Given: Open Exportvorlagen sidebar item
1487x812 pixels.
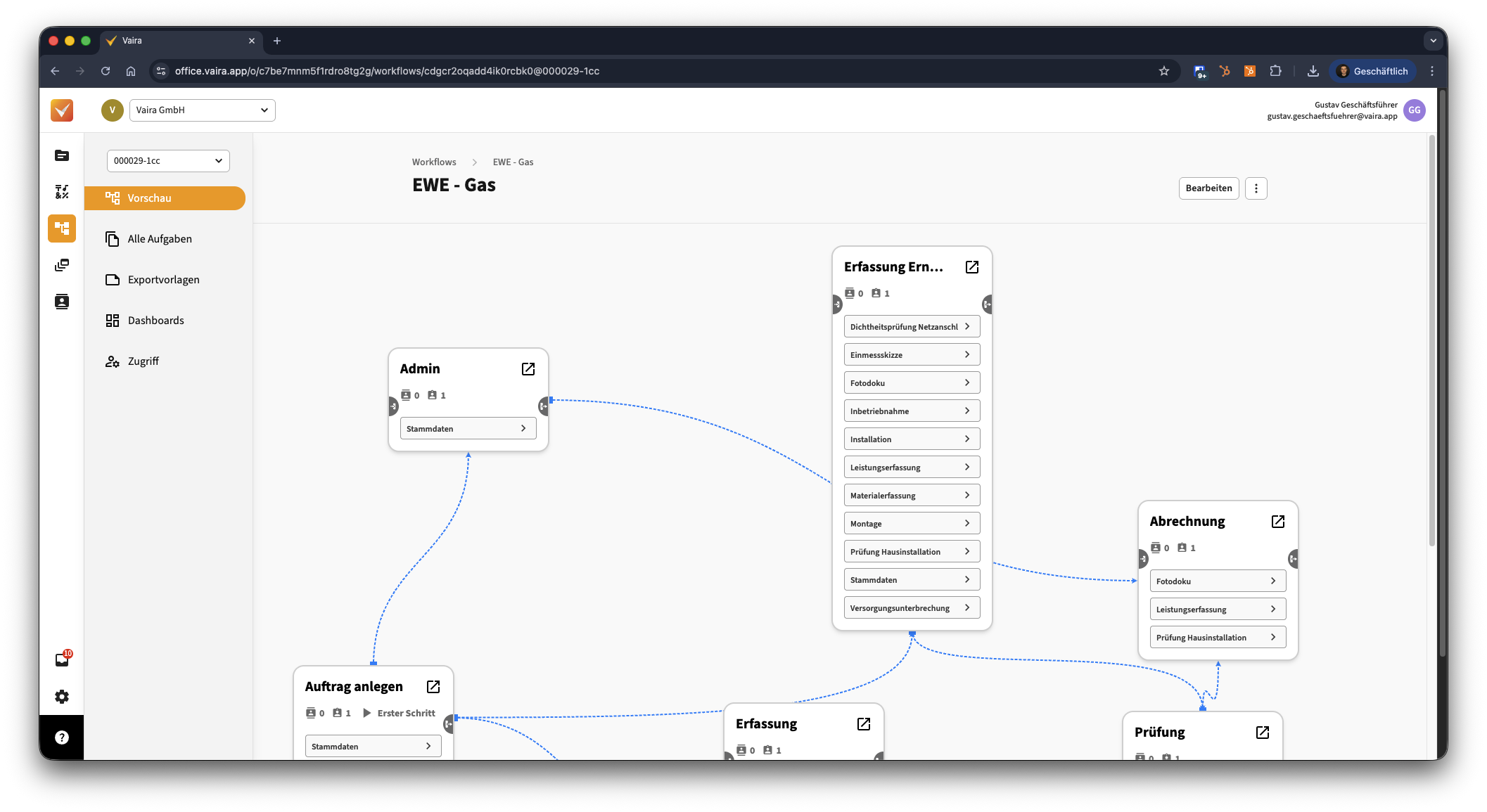Looking at the screenshot, I should coord(163,280).
